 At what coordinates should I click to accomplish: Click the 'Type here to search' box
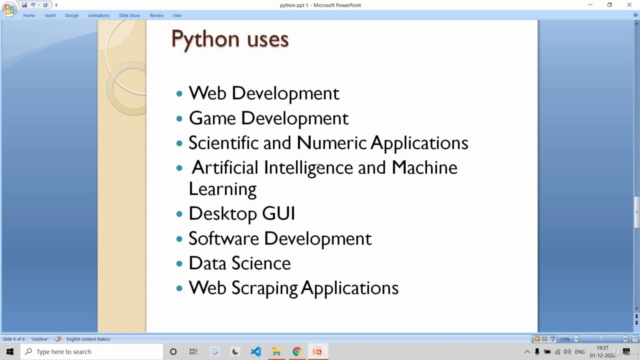91,351
